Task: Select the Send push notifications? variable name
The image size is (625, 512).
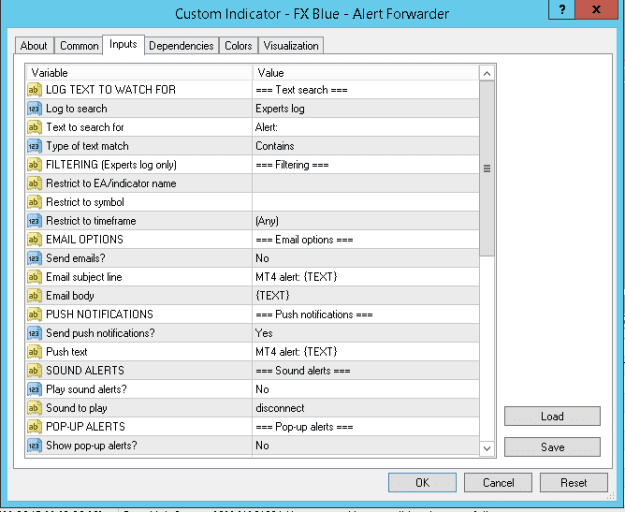Action: click(x=100, y=333)
